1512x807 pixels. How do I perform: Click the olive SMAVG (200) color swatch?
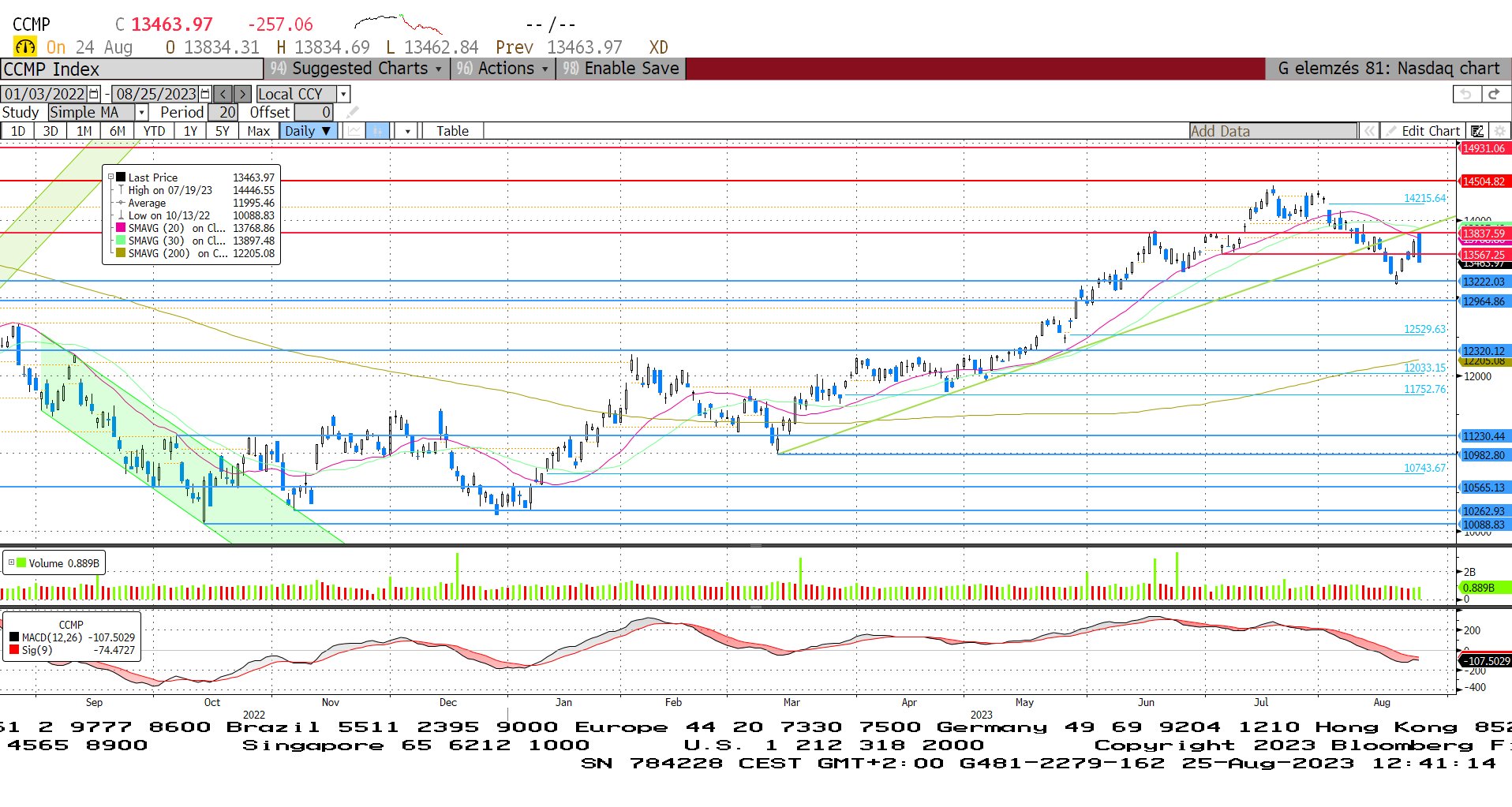pos(121,253)
